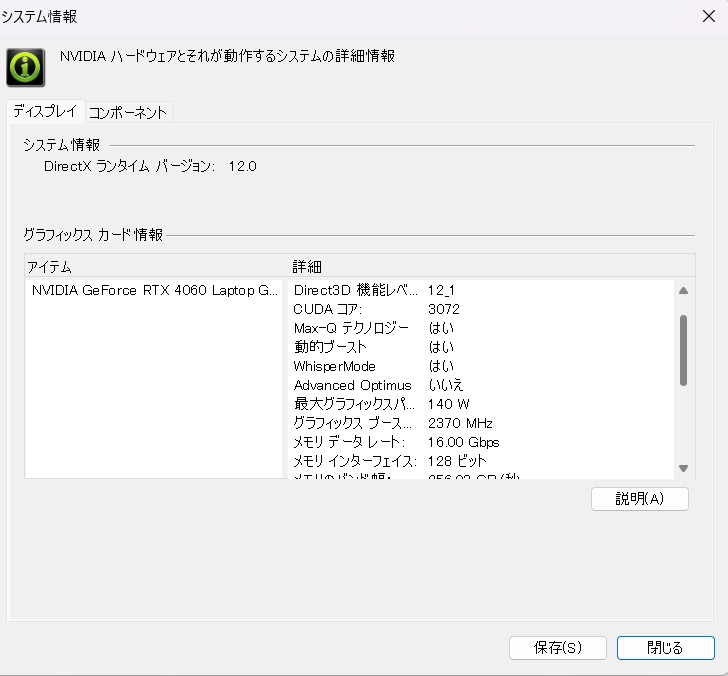Click the メモリ データ レート label

point(349,442)
